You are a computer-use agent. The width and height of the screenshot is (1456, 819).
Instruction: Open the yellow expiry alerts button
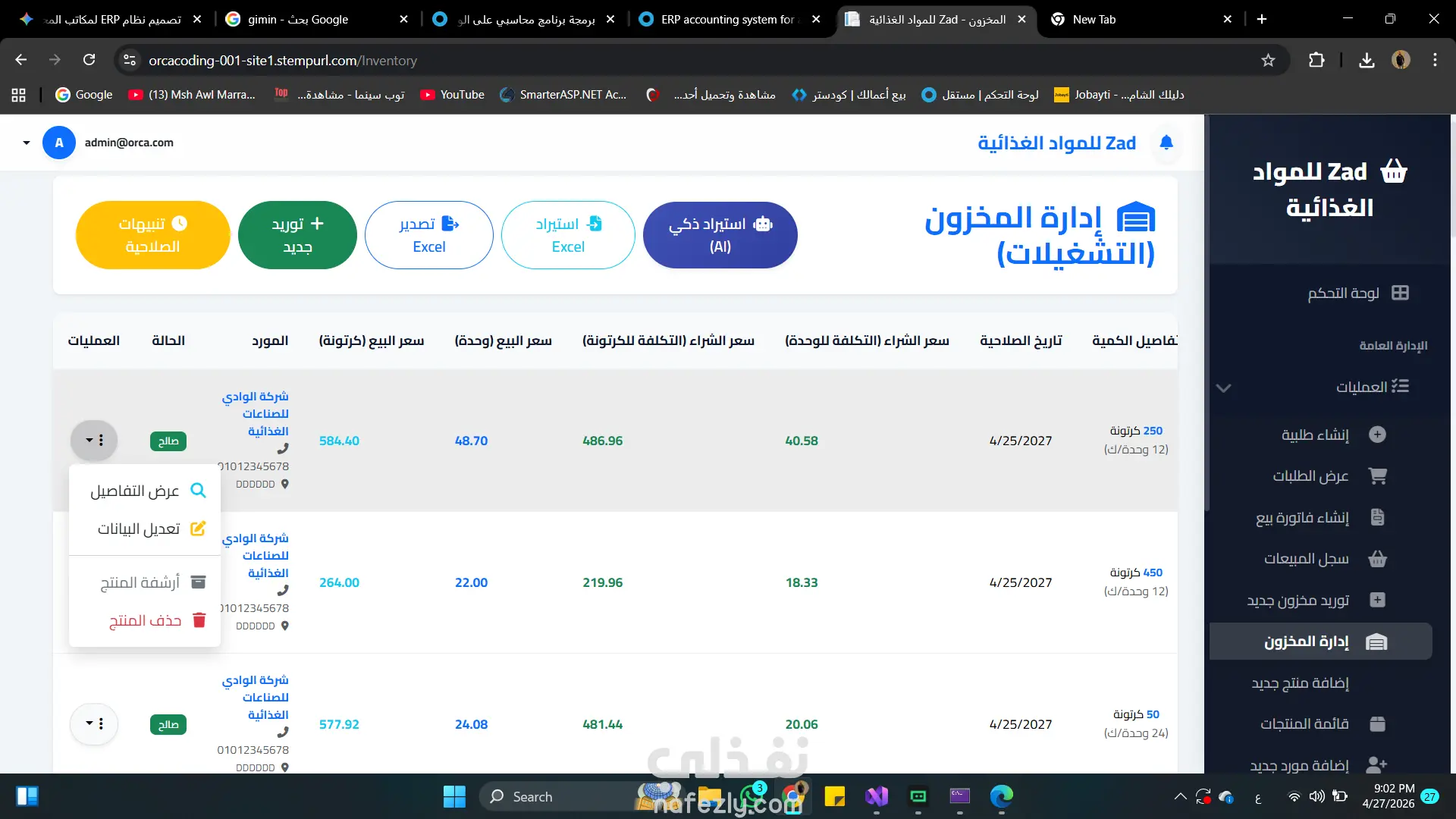152,235
